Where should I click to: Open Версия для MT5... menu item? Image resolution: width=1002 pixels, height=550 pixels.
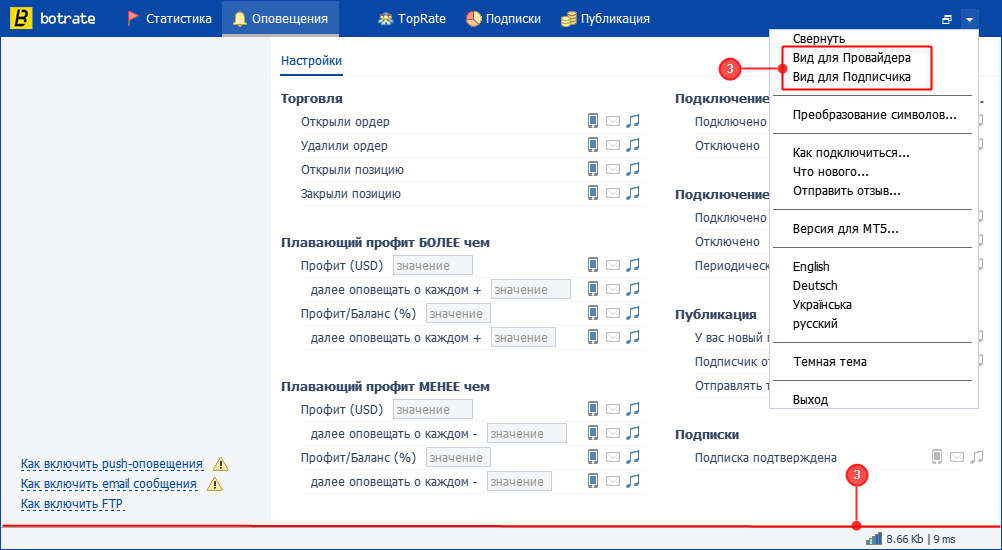(x=845, y=229)
